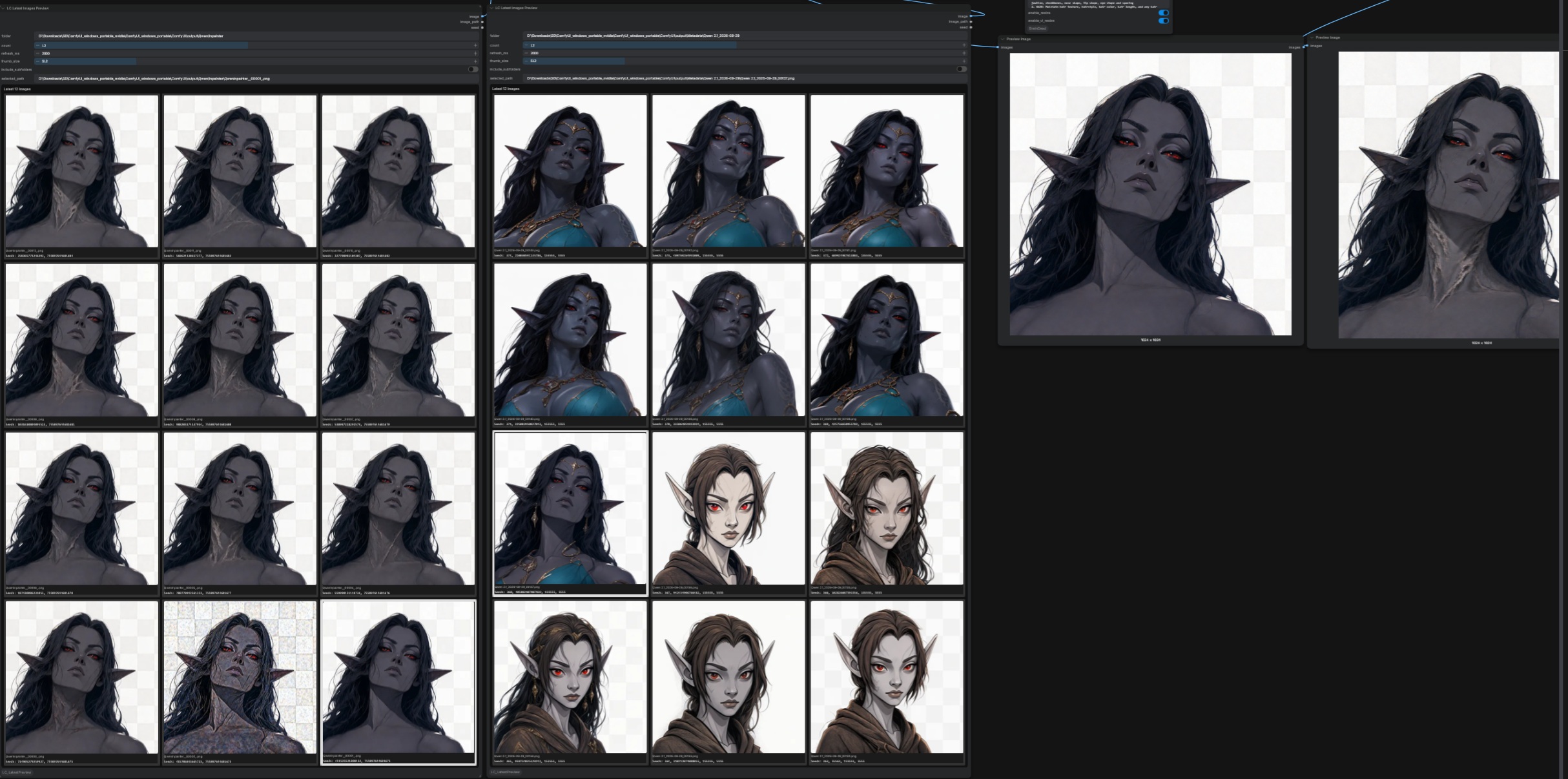The height and width of the screenshot is (779, 1568).
Task: Click the image_path output socket on left node
Action: pos(482,22)
